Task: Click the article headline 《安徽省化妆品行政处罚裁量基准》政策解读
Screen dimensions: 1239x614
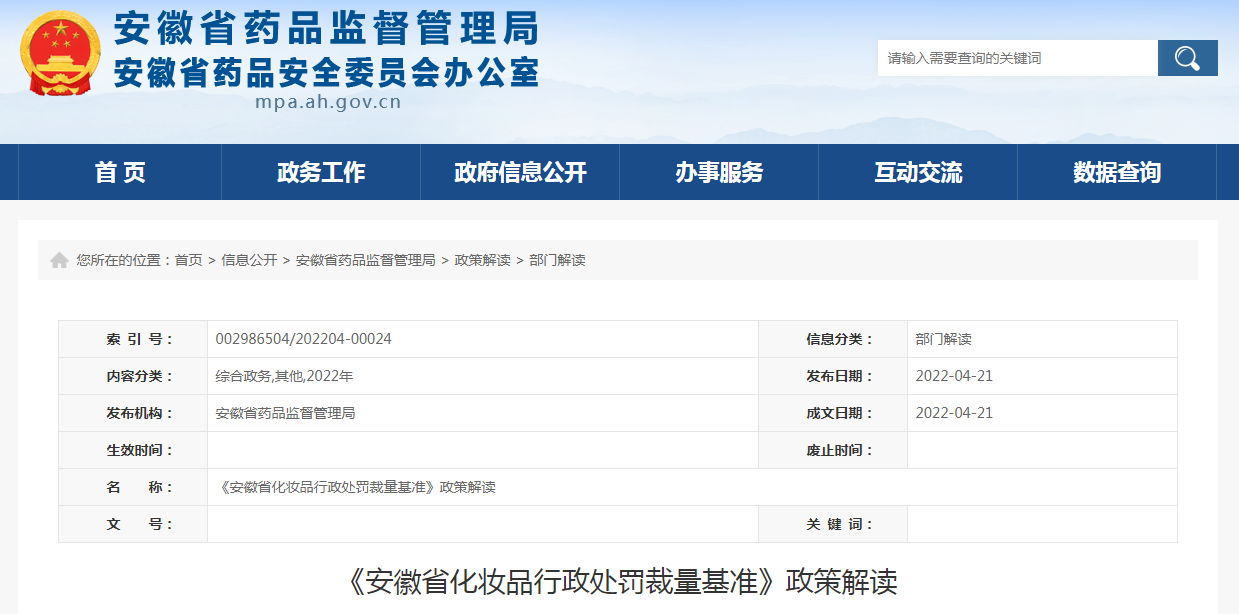Action: coord(619,582)
